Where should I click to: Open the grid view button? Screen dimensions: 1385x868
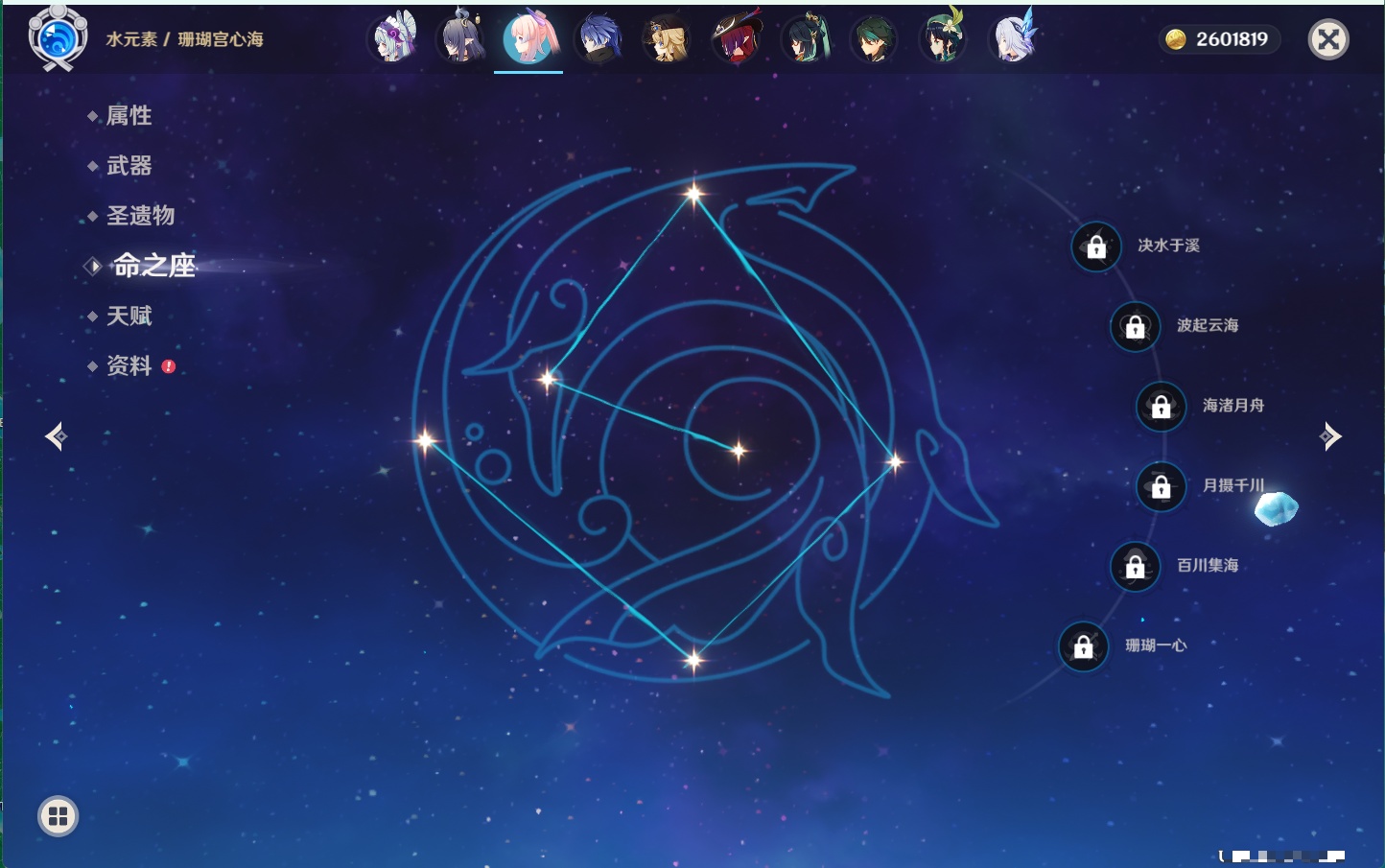(58, 816)
